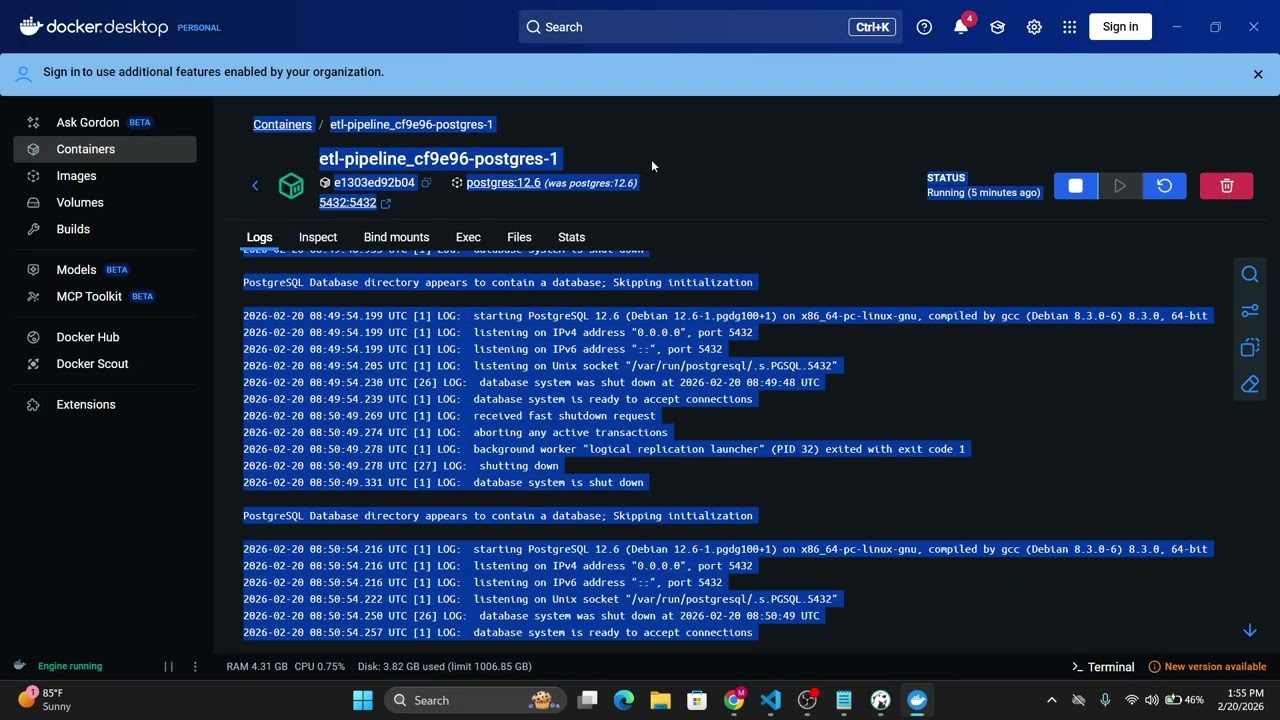Click the disabled start container button
The height and width of the screenshot is (720, 1280).
coord(1120,186)
